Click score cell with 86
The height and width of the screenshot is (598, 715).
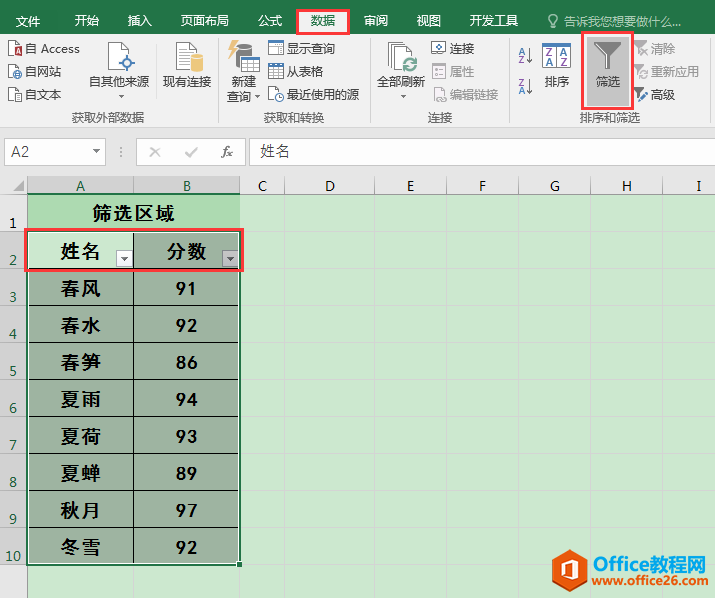[187, 362]
